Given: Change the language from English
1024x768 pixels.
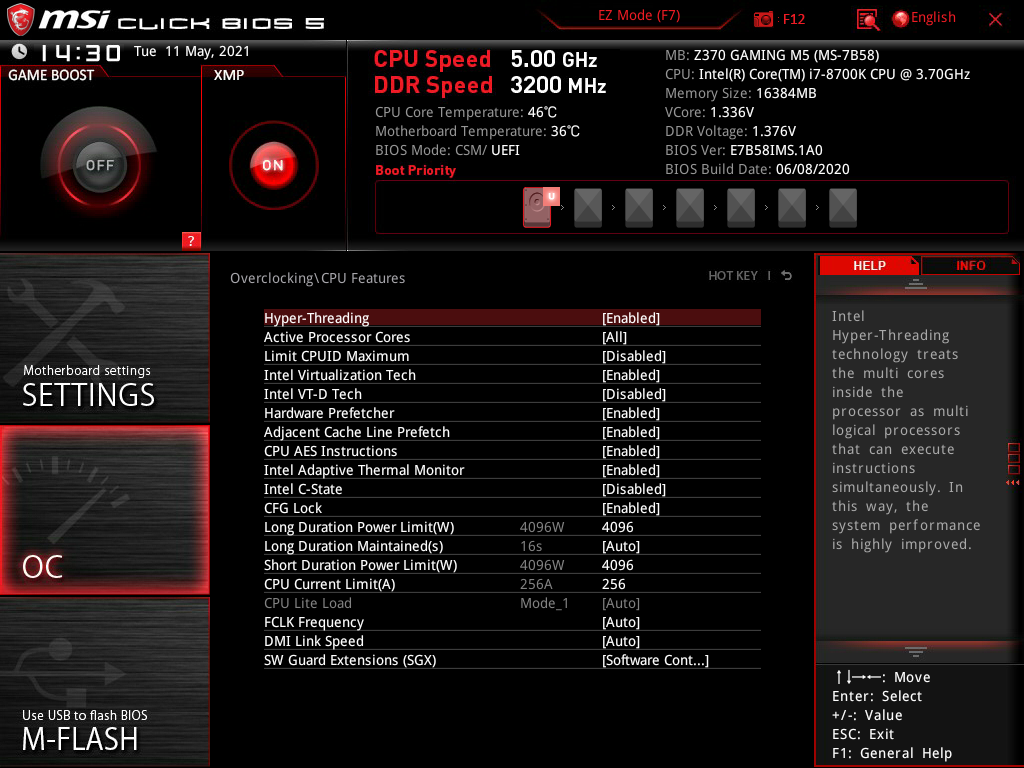Looking at the screenshot, I should tap(933, 18).
